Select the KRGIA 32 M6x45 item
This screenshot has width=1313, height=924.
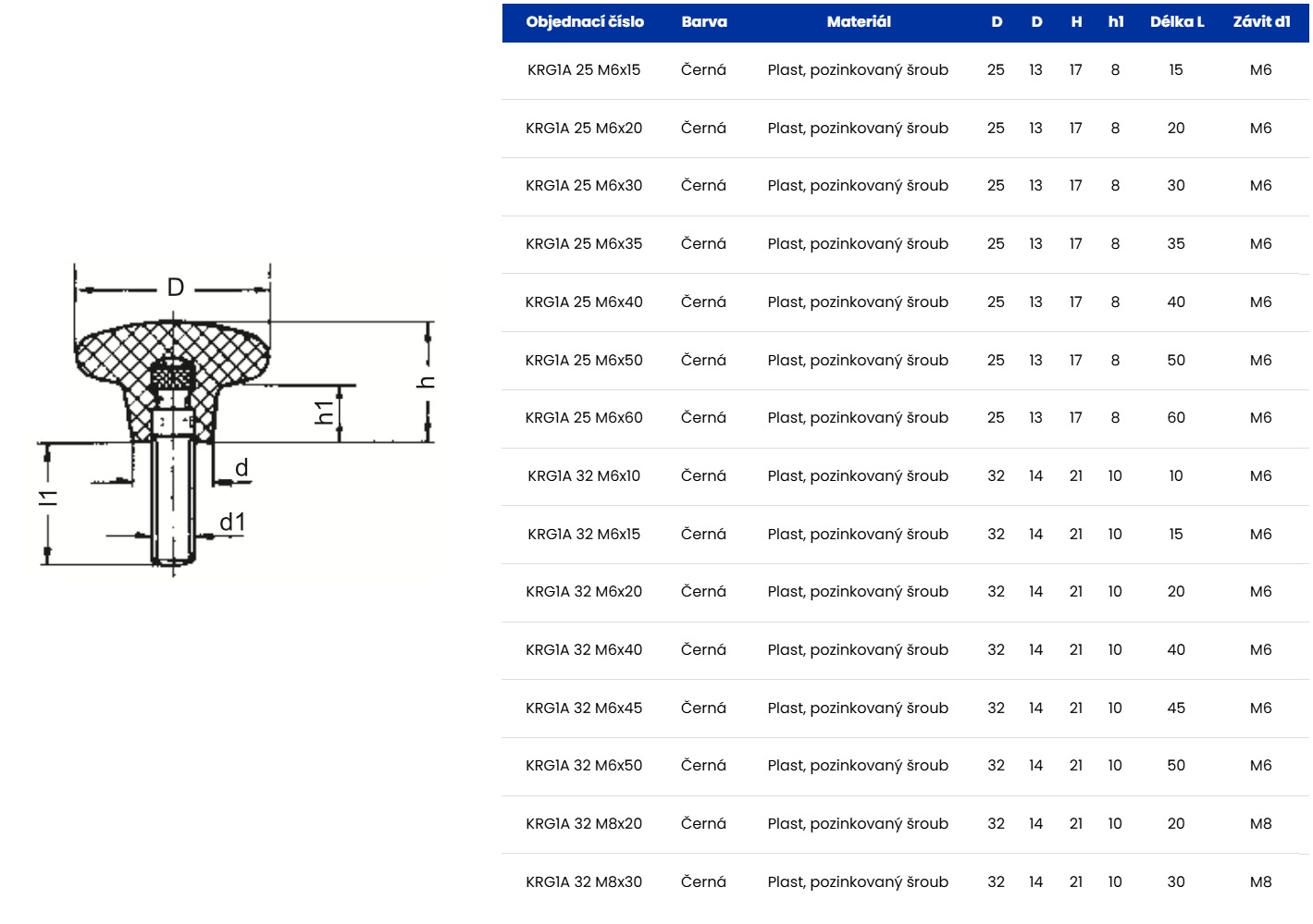pos(584,708)
